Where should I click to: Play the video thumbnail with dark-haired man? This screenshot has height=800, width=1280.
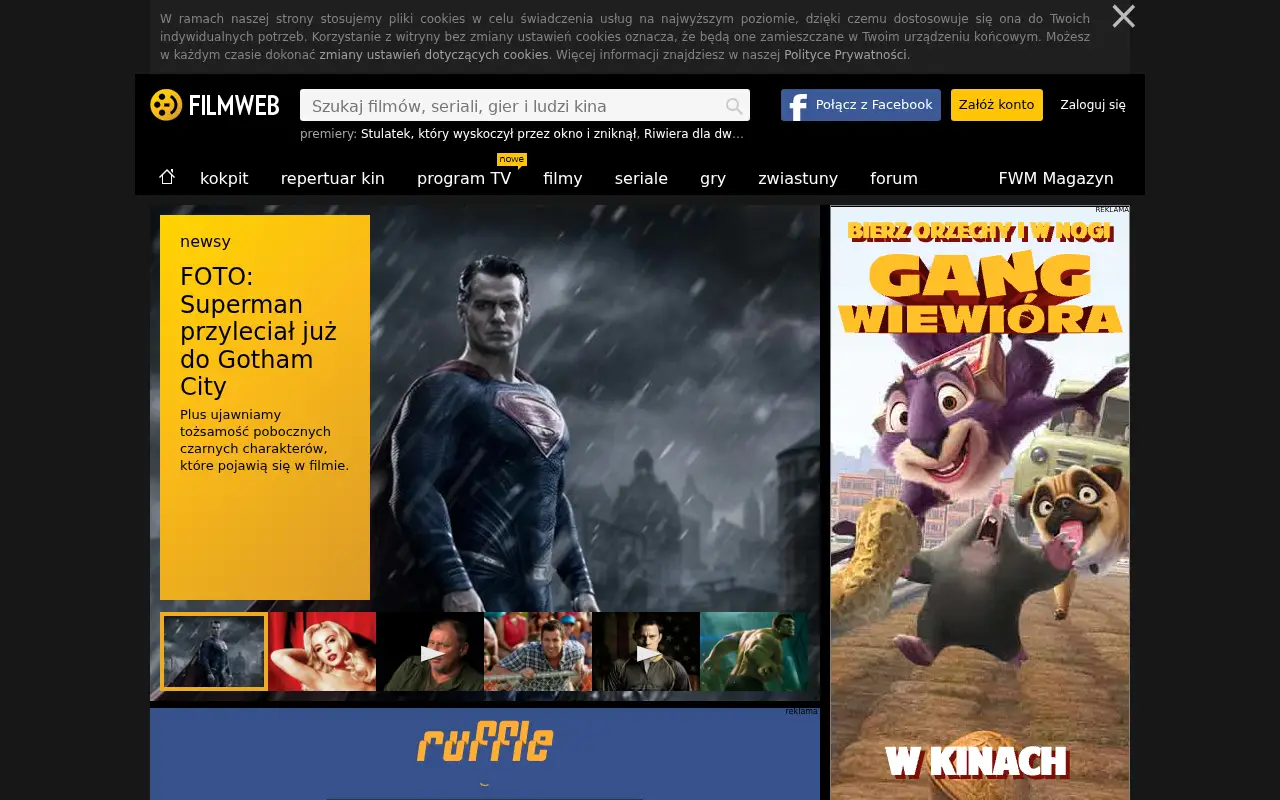(646, 652)
